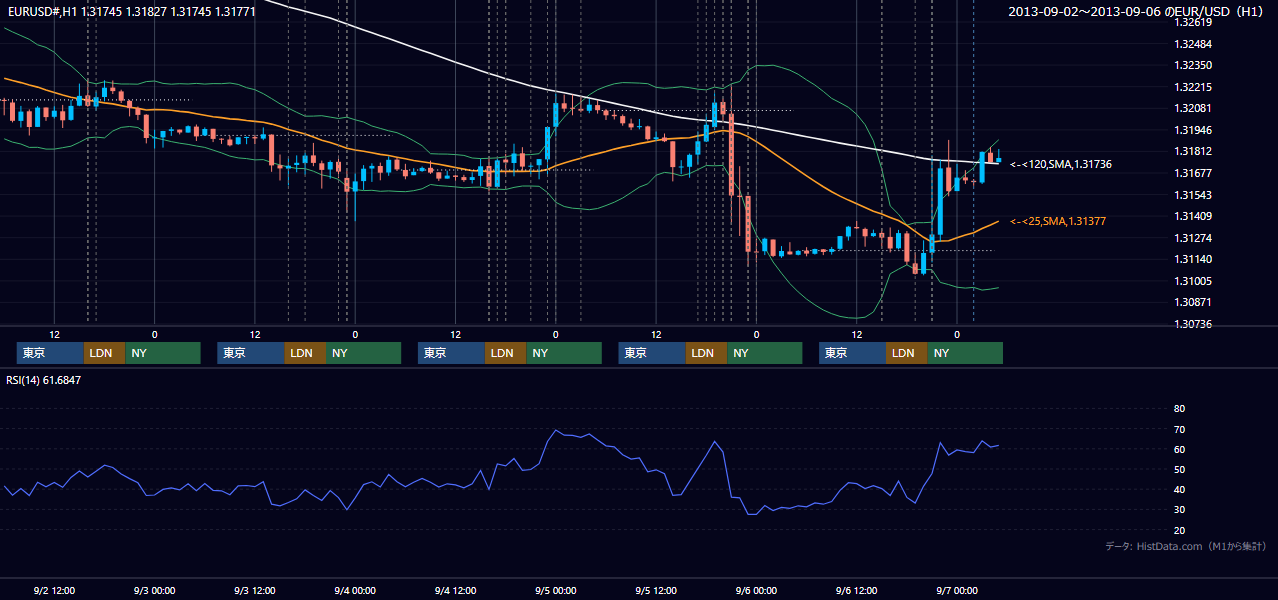Image resolution: width=1278 pixels, height=600 pixels.
Task: Click price axis label 1.30871
Action: [1193, 302]
